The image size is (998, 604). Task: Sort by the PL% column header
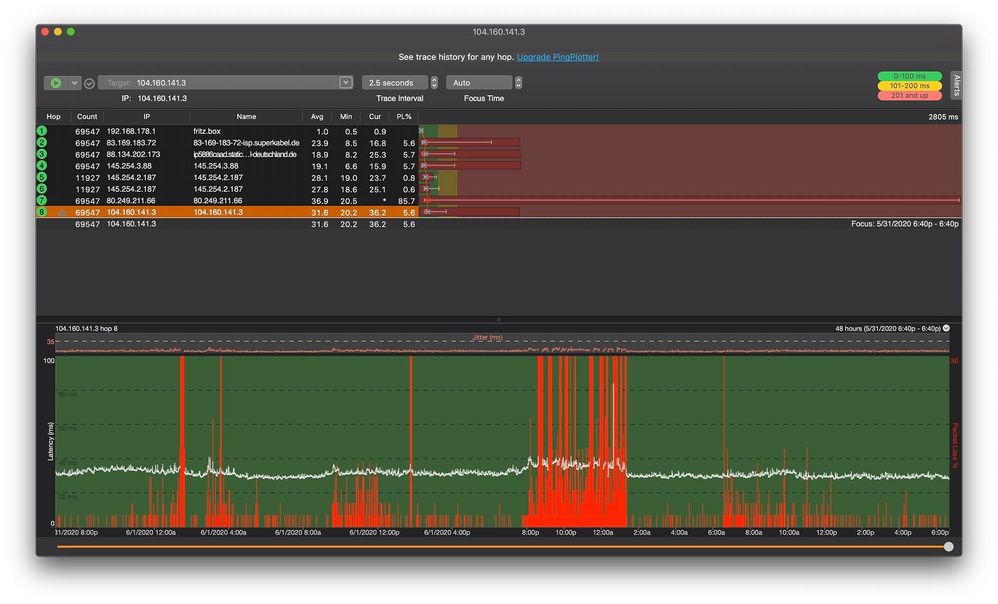click(x=404, y=117)
